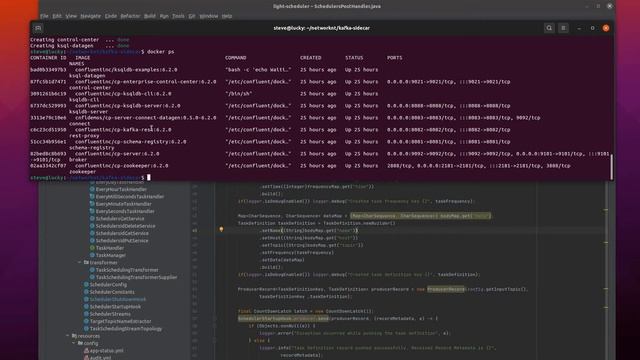The width and height of the screenshot is (640, 360).
Task: Click the resources folder icon
Action: (74, 336)
